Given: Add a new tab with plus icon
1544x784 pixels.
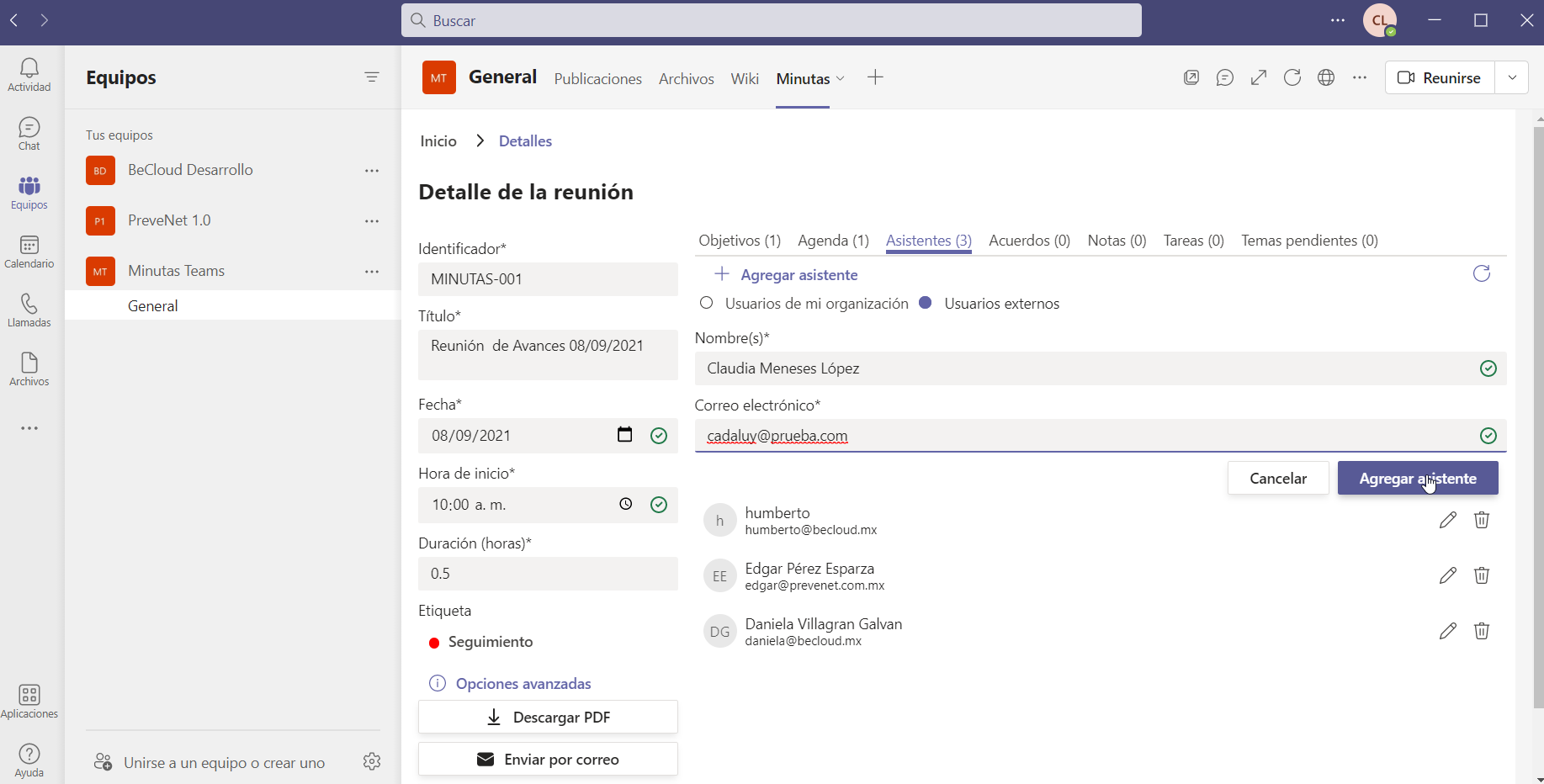Looking at the screenshot, I should (875, 77).
